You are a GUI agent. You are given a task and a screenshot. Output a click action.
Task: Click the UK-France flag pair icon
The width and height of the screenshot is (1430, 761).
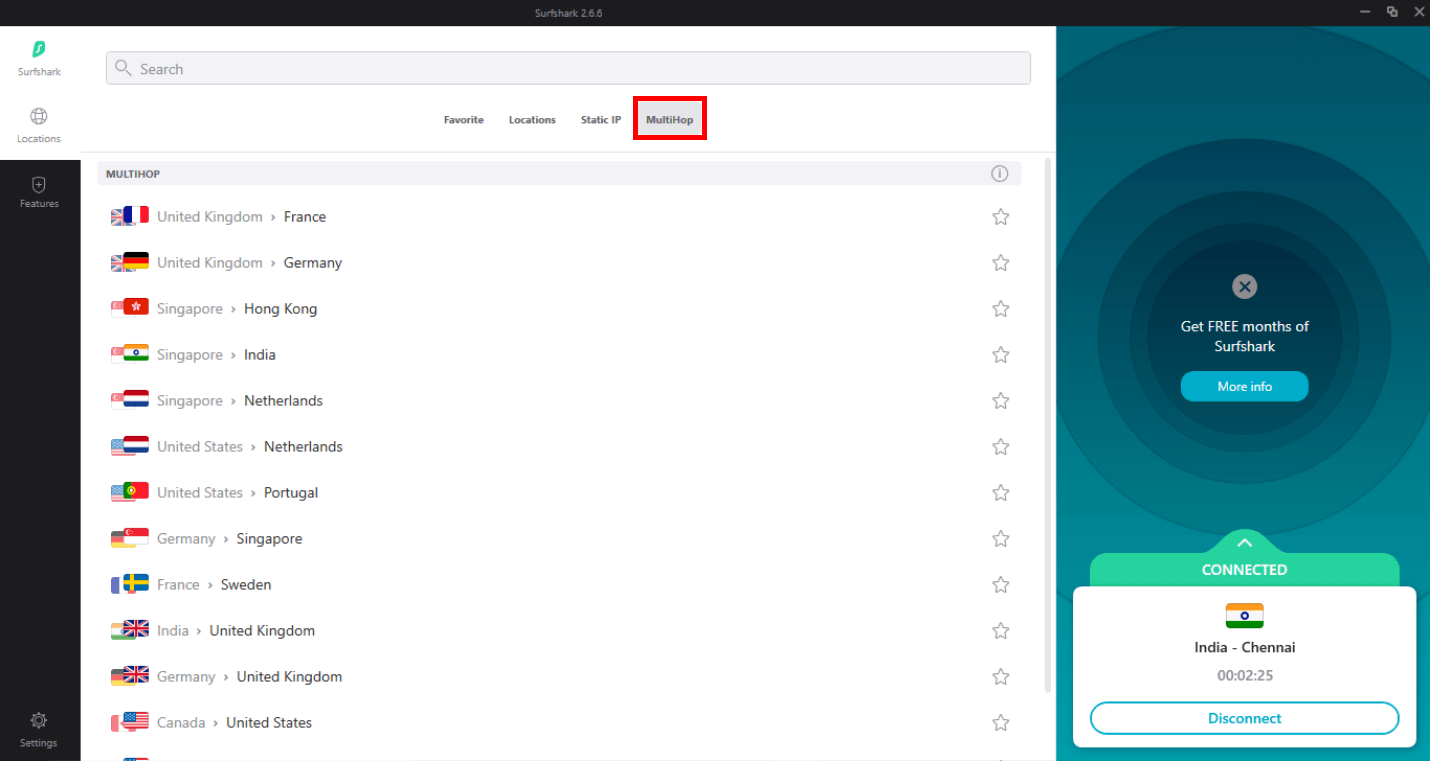(x=130, y=216)
